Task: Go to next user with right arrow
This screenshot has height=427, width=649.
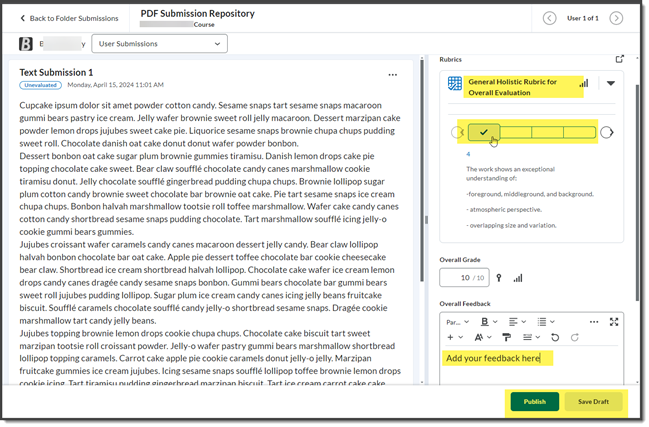Action: tap(616, 18)
